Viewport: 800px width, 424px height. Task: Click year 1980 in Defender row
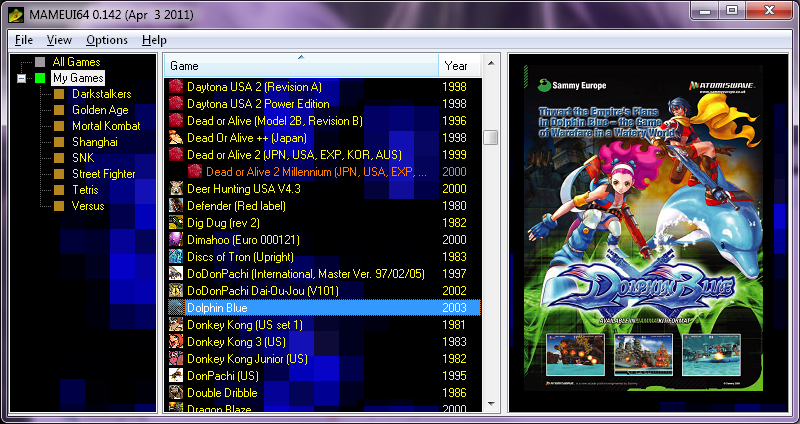(454, 206)
